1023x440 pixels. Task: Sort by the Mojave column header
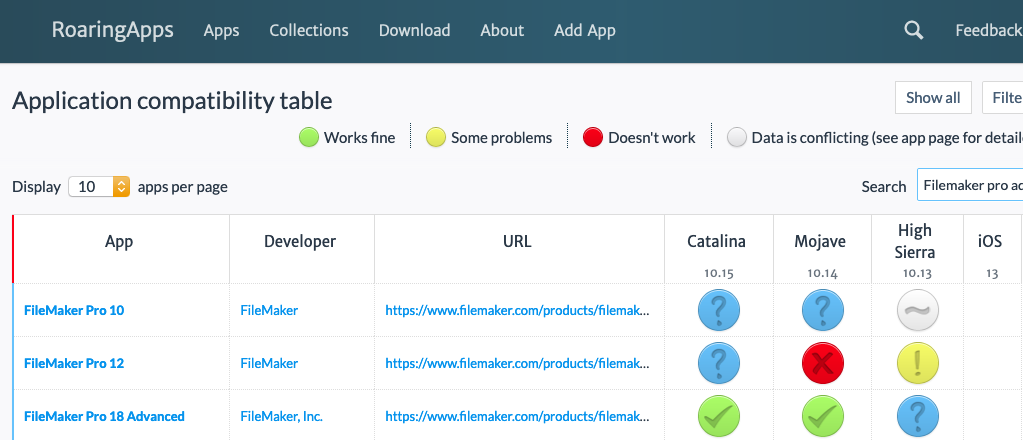(822, 249)
